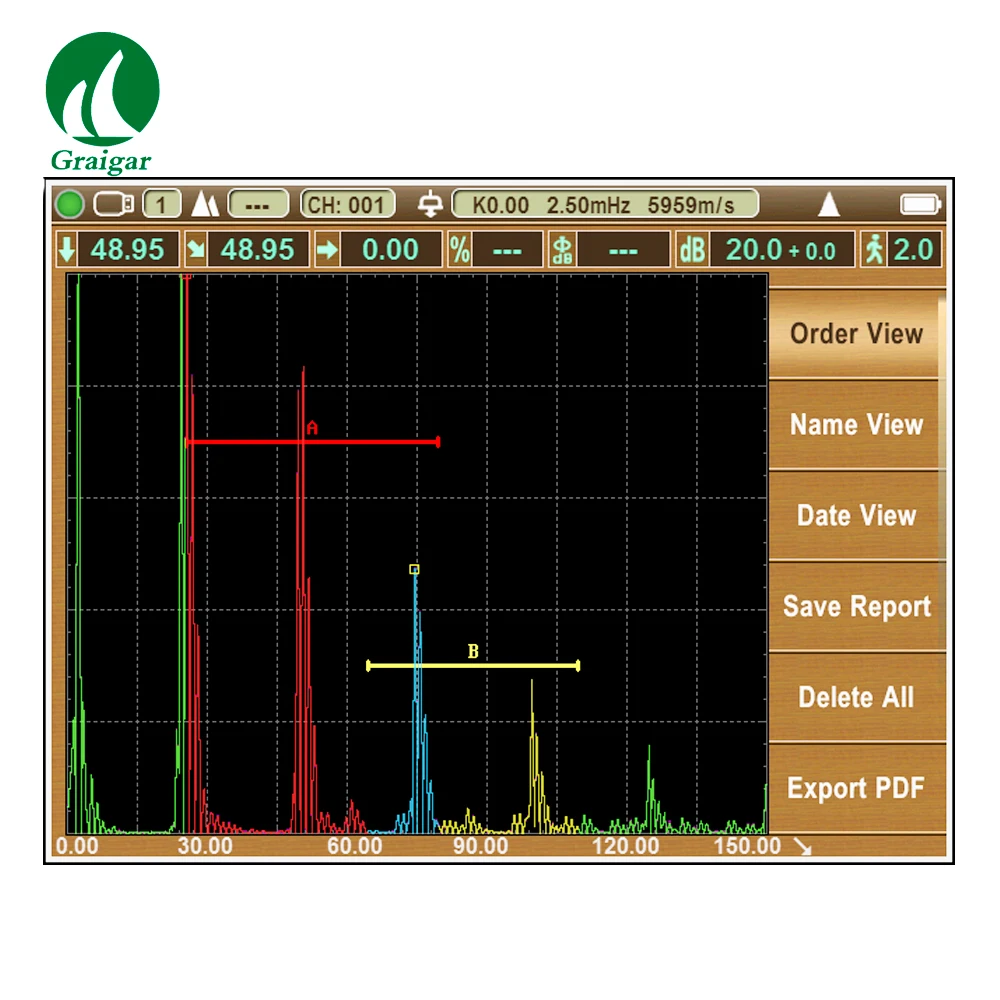
Task: Click the 150.00 range label
Action: (x=747, y=846)
